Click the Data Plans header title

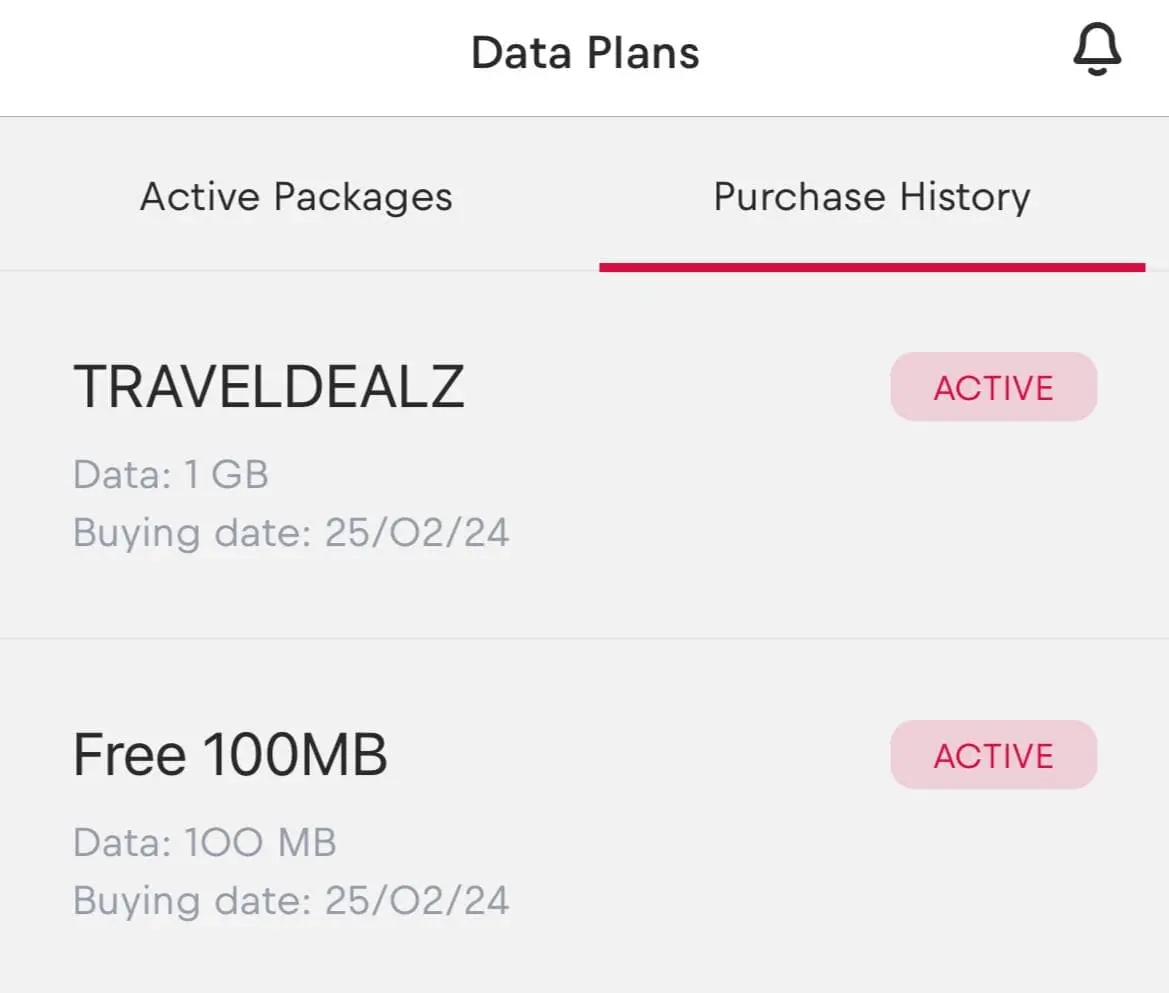click(x=585, y=52)
